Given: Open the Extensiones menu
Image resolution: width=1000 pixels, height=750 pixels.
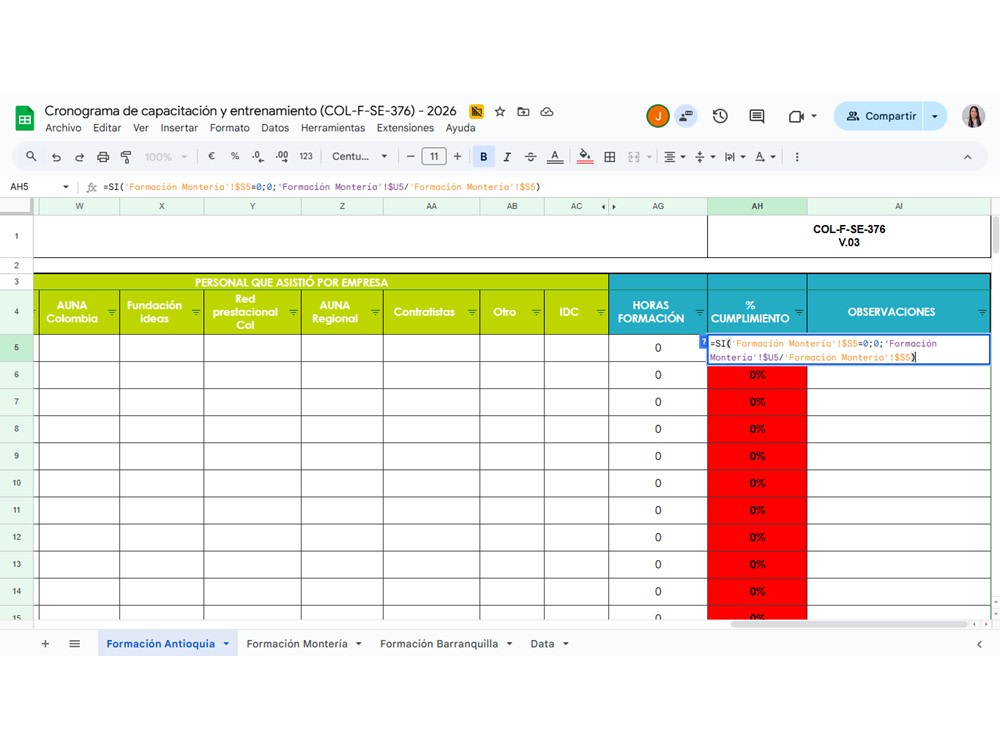Looking at the screenshot, I should pos(405,128).
